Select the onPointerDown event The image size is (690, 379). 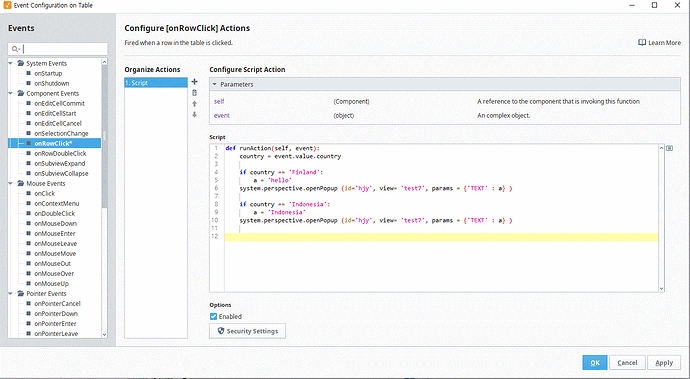tap(56, 313)
